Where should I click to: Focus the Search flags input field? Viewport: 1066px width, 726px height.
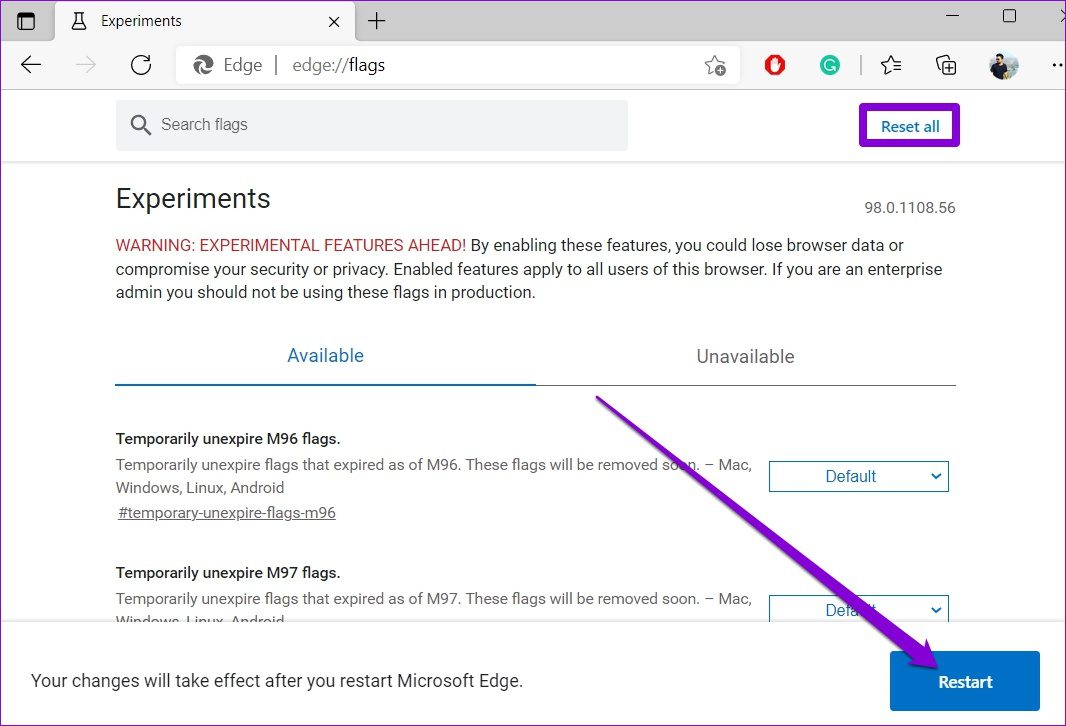coord(380,125)
